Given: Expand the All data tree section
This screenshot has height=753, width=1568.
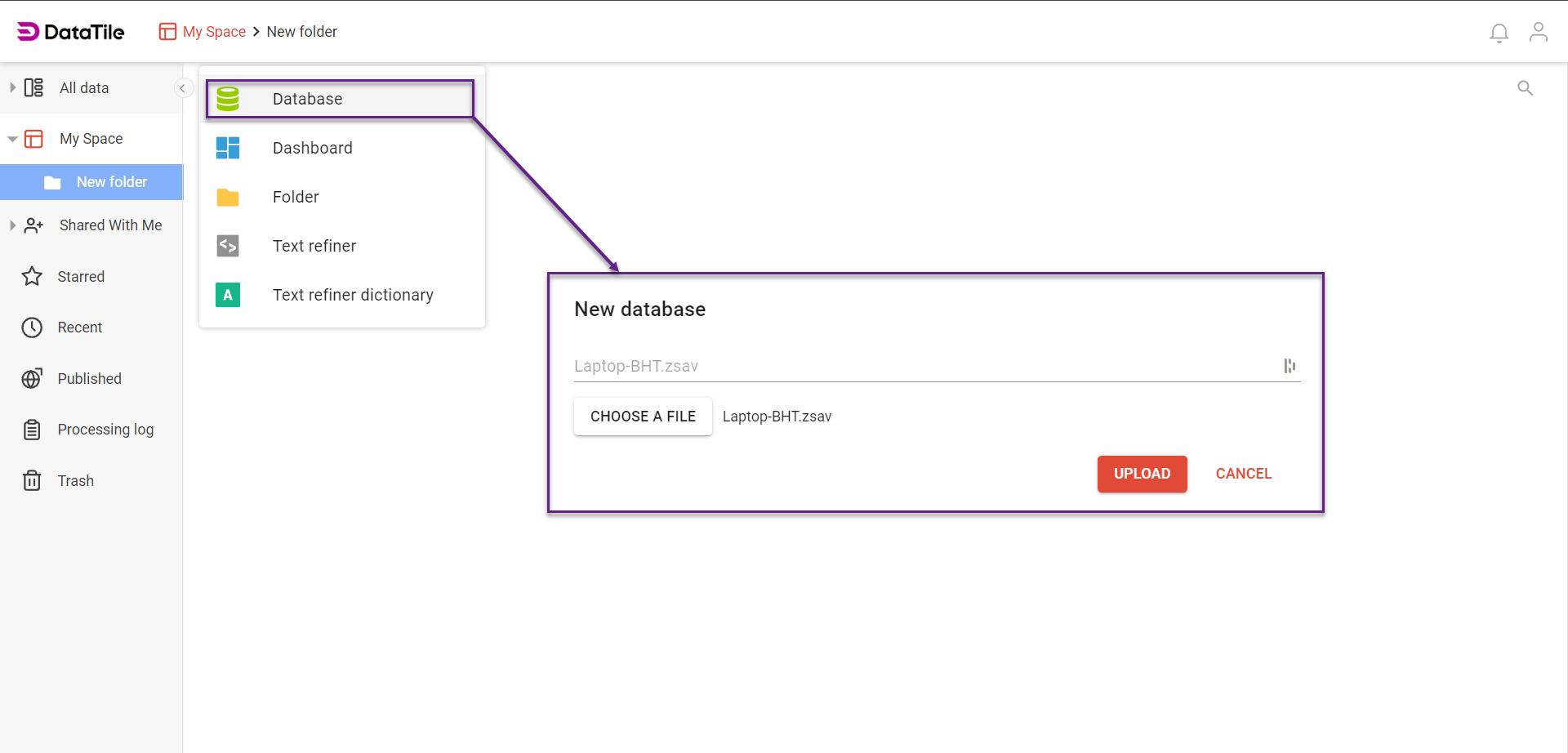Looking at the screenshot, I should [x=11, y=87].
